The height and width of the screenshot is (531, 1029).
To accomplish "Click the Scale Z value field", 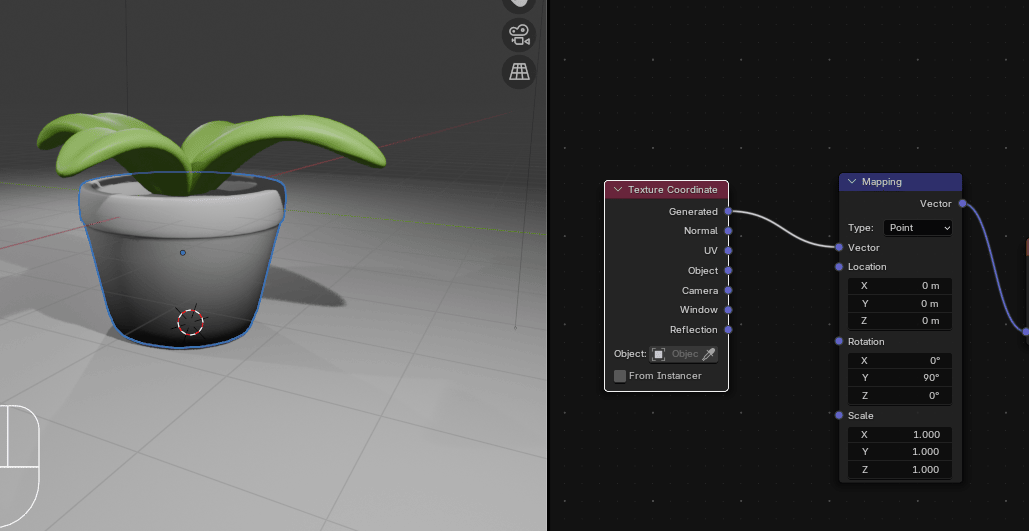I will pos(900,470).
